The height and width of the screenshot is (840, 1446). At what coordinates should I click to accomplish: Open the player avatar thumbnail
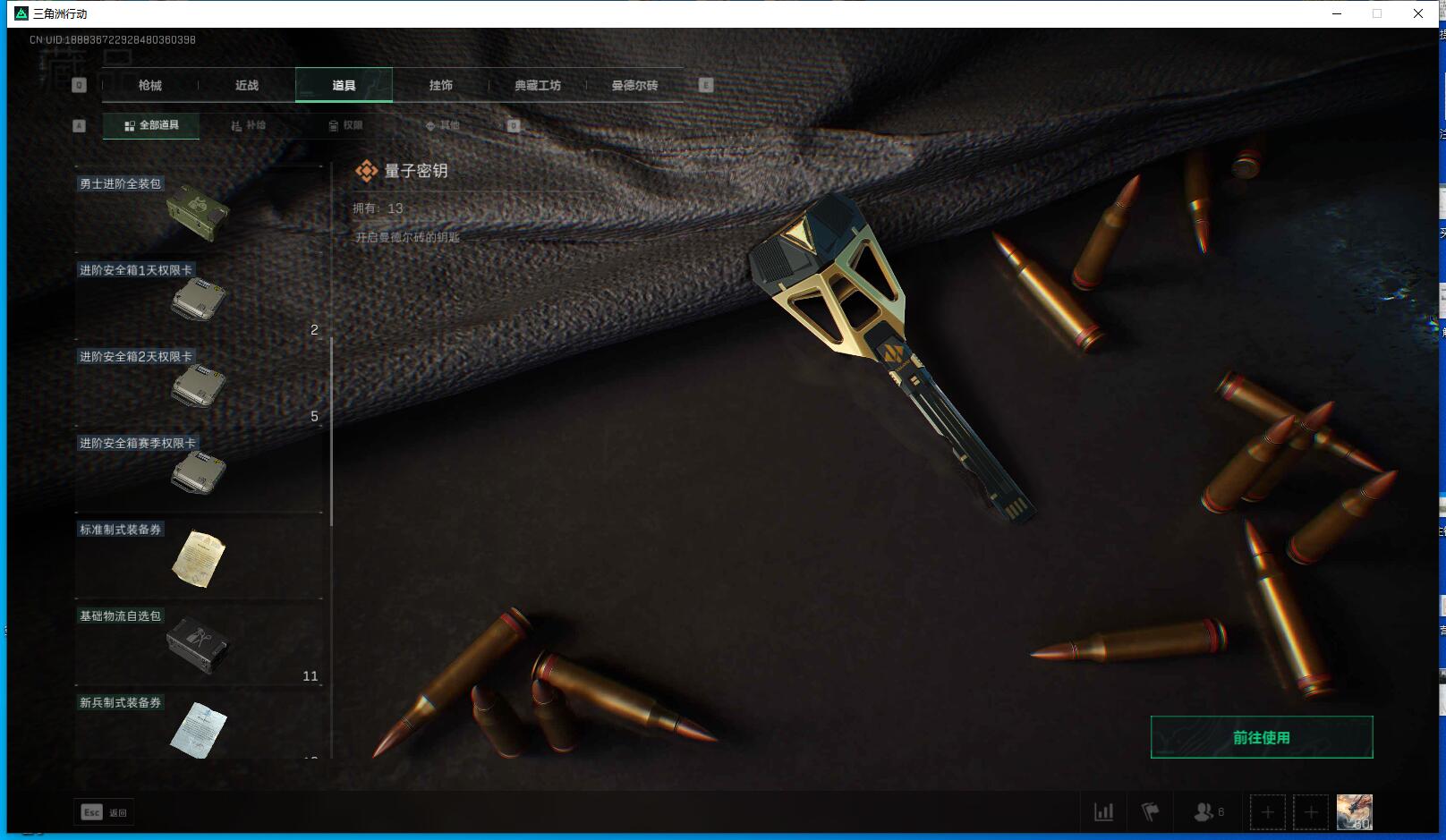click(1354, 812)
